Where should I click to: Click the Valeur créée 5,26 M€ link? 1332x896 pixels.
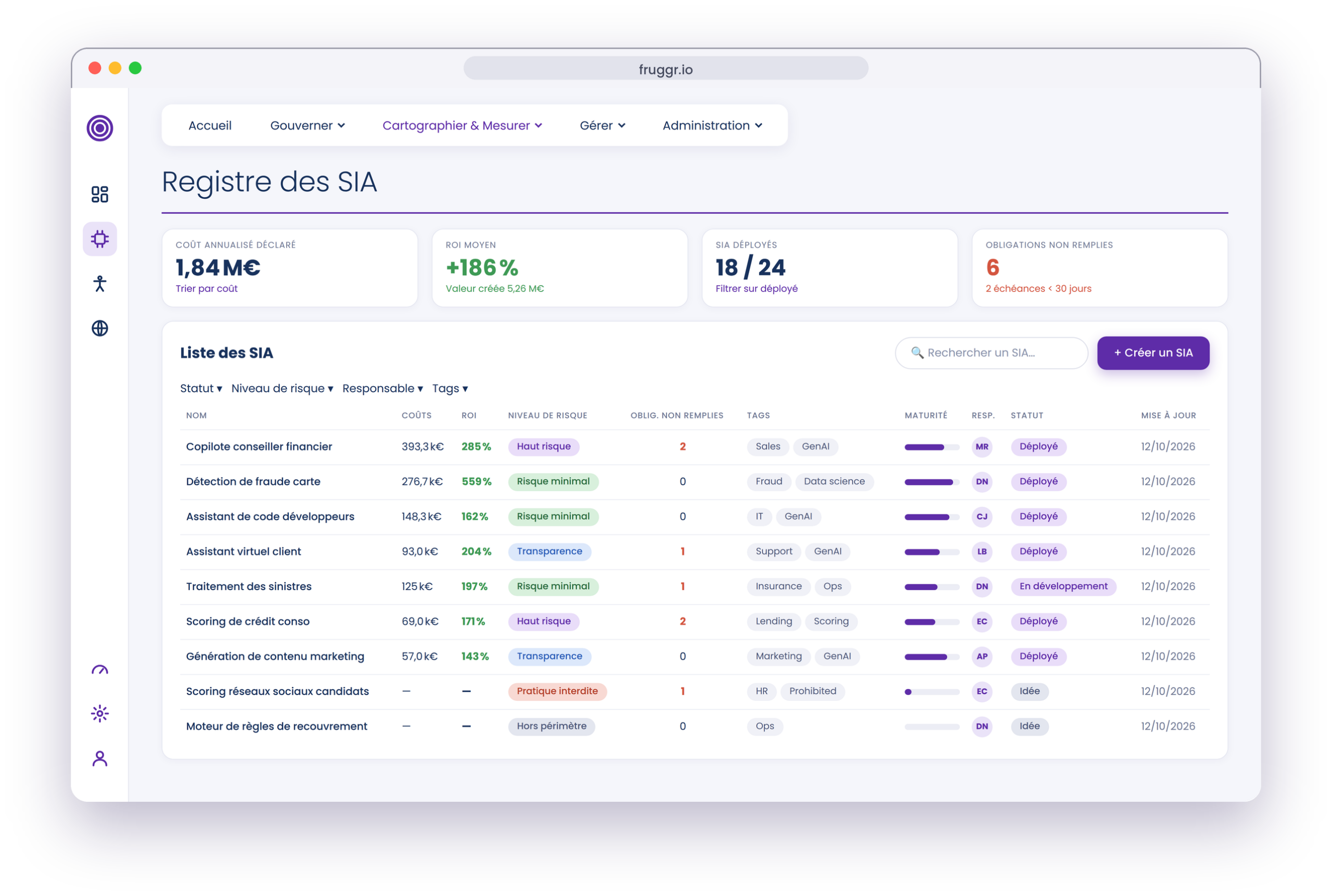(x=495, y=289)
